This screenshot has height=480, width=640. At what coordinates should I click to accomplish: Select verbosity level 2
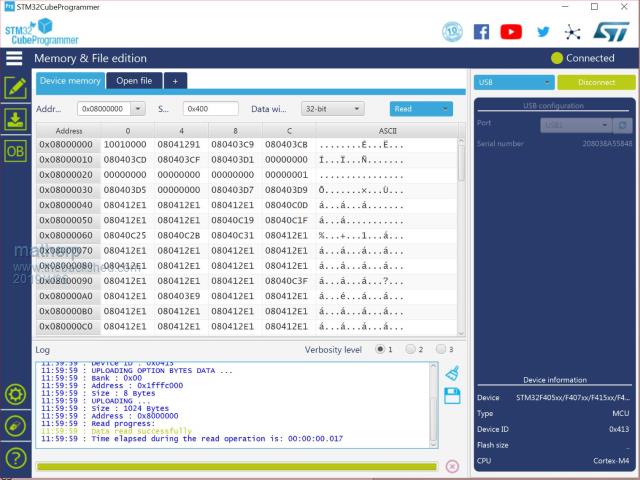410,349
